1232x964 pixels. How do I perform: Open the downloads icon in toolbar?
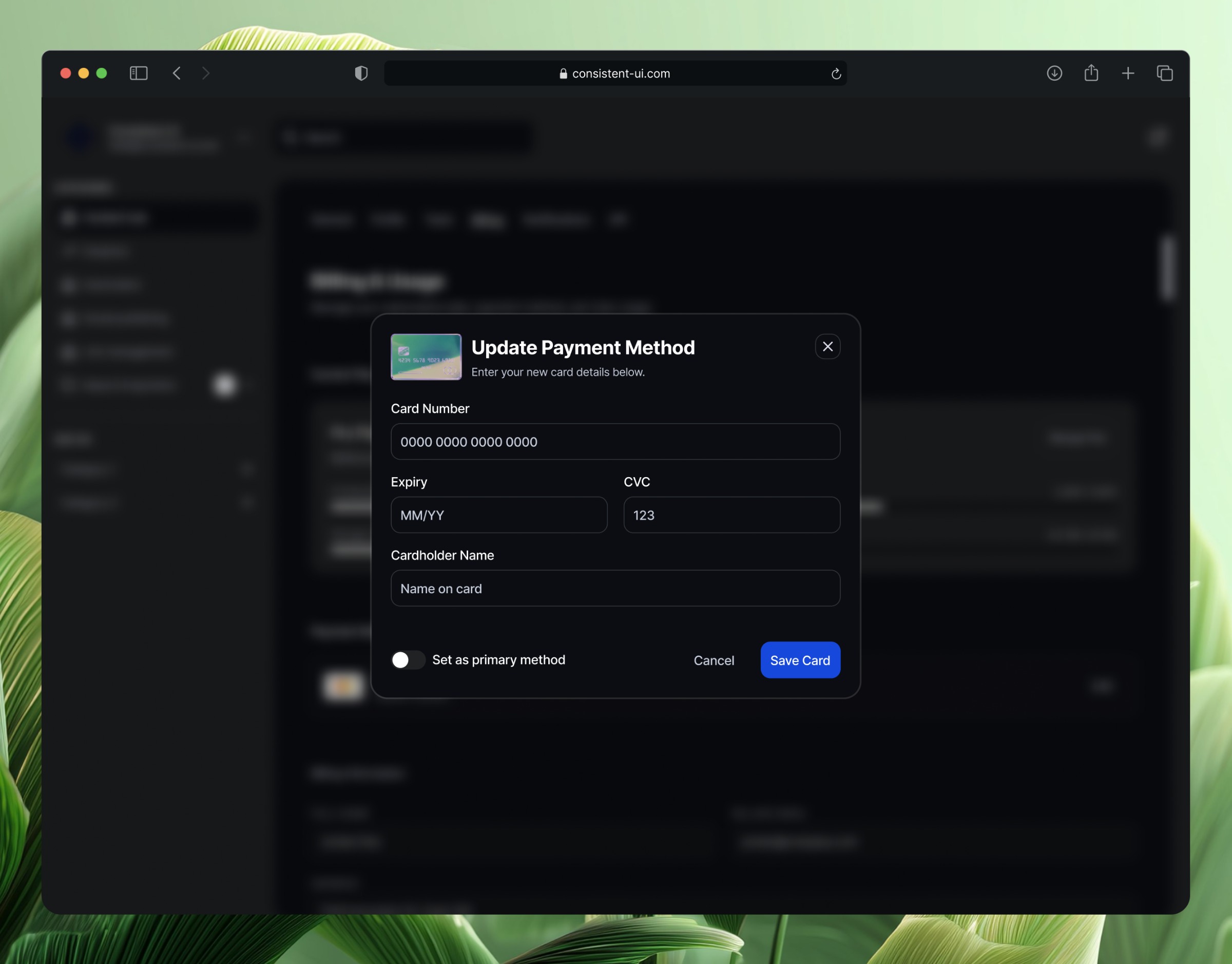1054,73
